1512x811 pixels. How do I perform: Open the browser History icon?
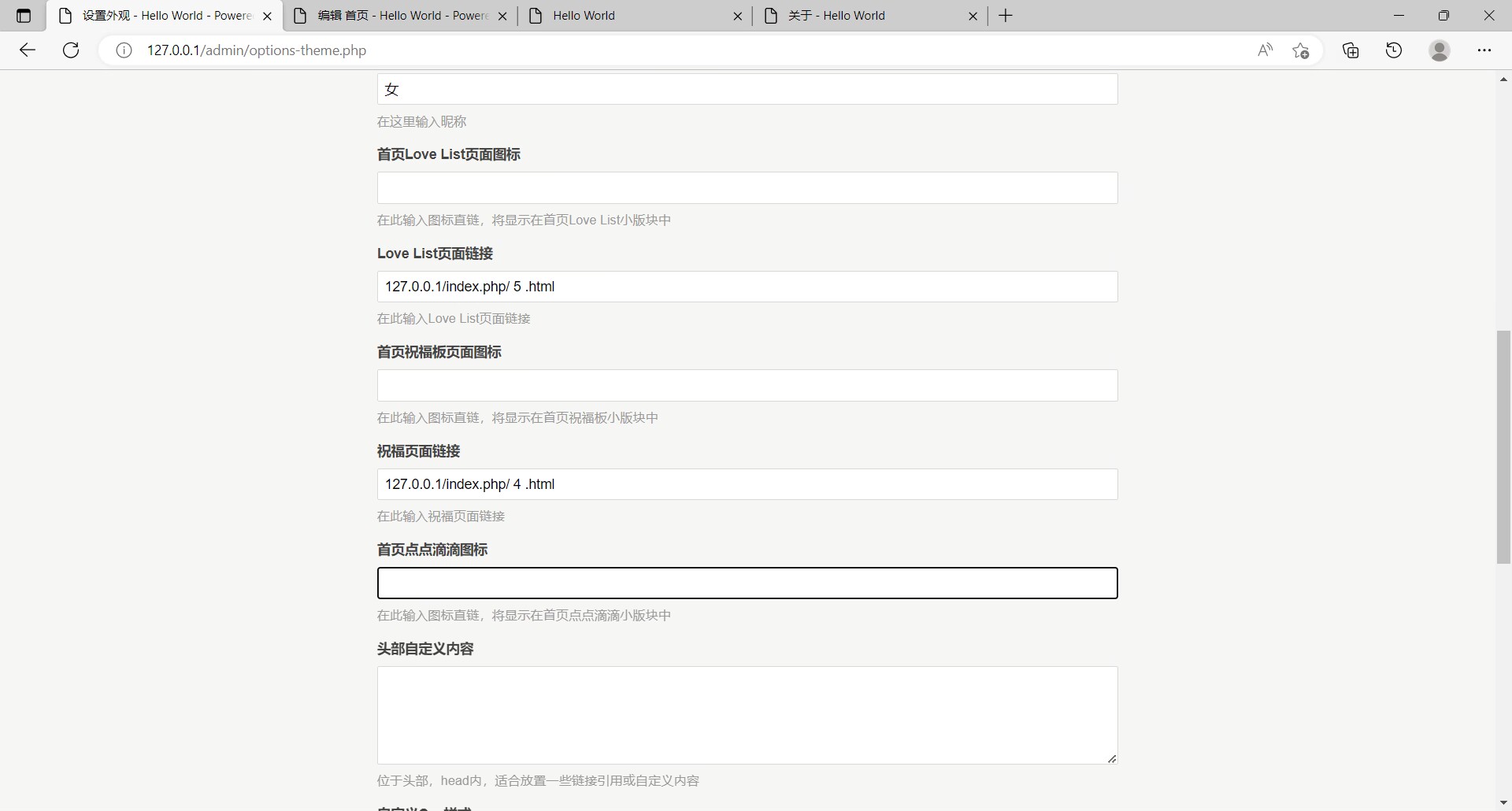[x=1394, y=50]
